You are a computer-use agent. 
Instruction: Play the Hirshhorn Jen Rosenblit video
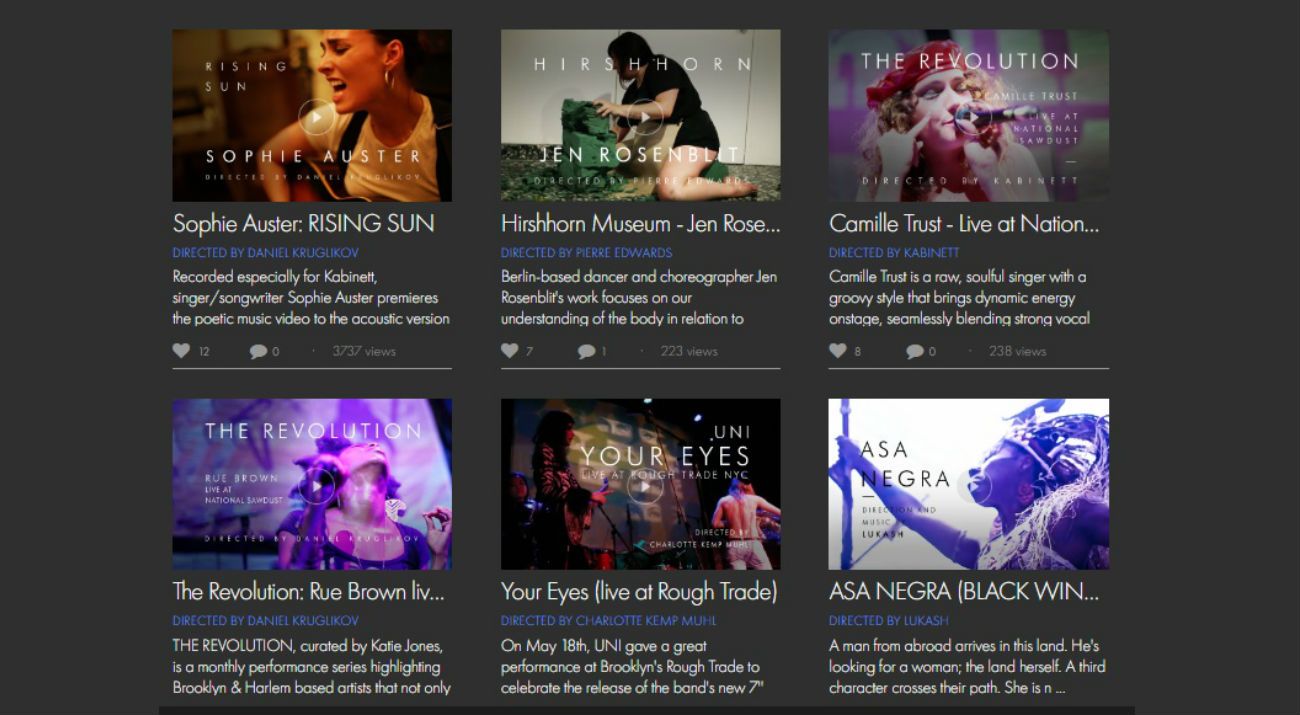[x=645, y=117]
